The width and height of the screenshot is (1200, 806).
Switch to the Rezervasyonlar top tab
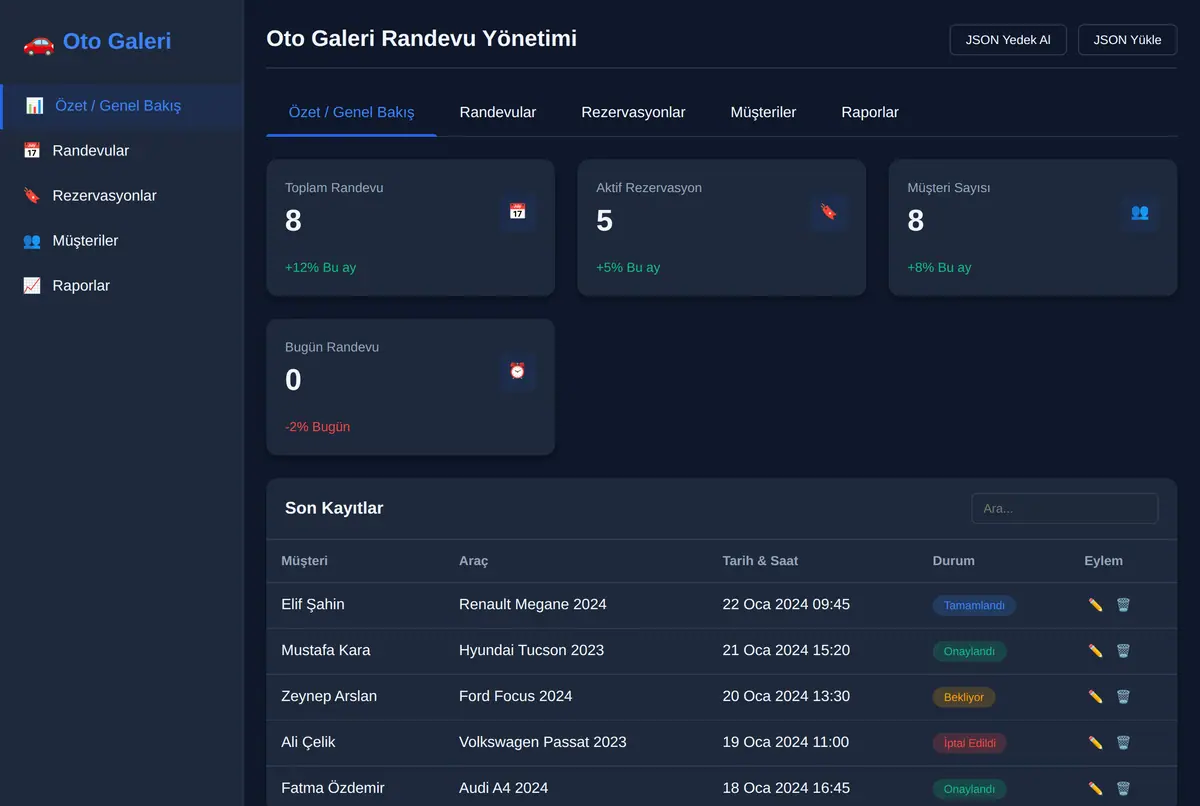tap(633, 112)
